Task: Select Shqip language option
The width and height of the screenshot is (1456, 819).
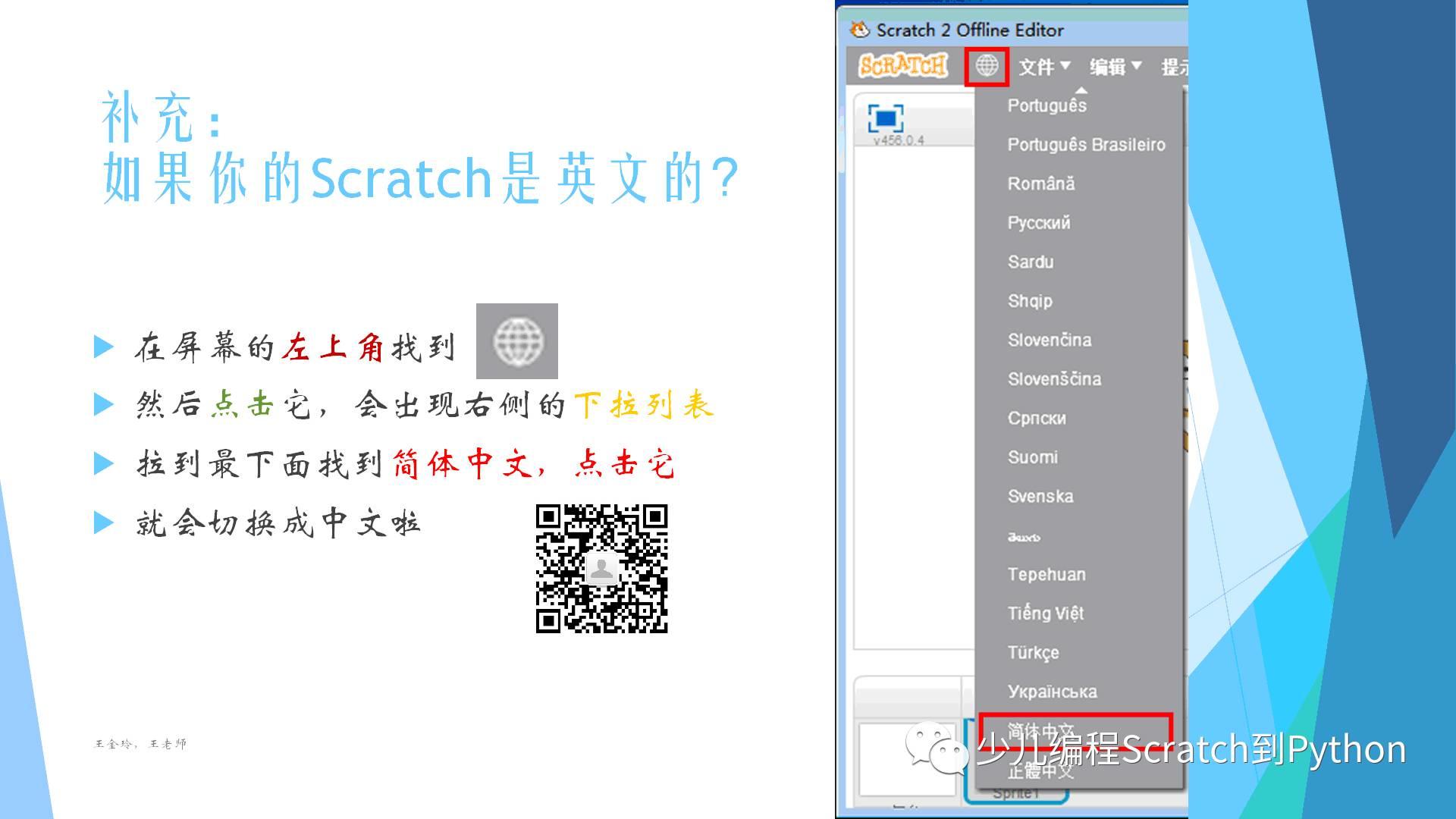Action: click(1030, 301)
